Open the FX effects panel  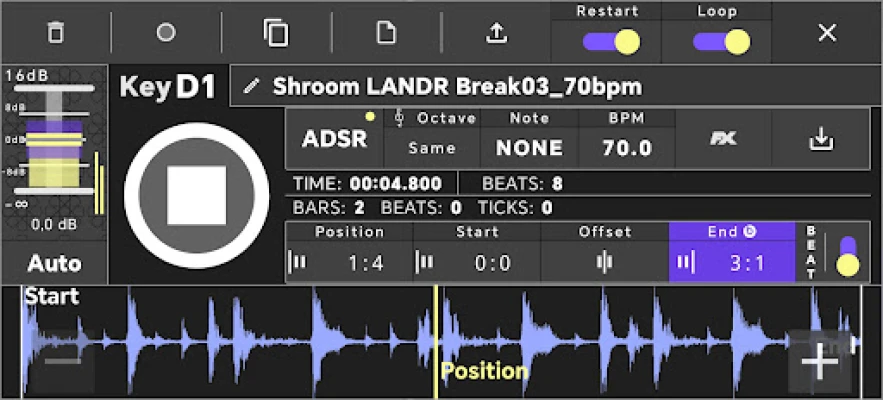tap(723, 139)
